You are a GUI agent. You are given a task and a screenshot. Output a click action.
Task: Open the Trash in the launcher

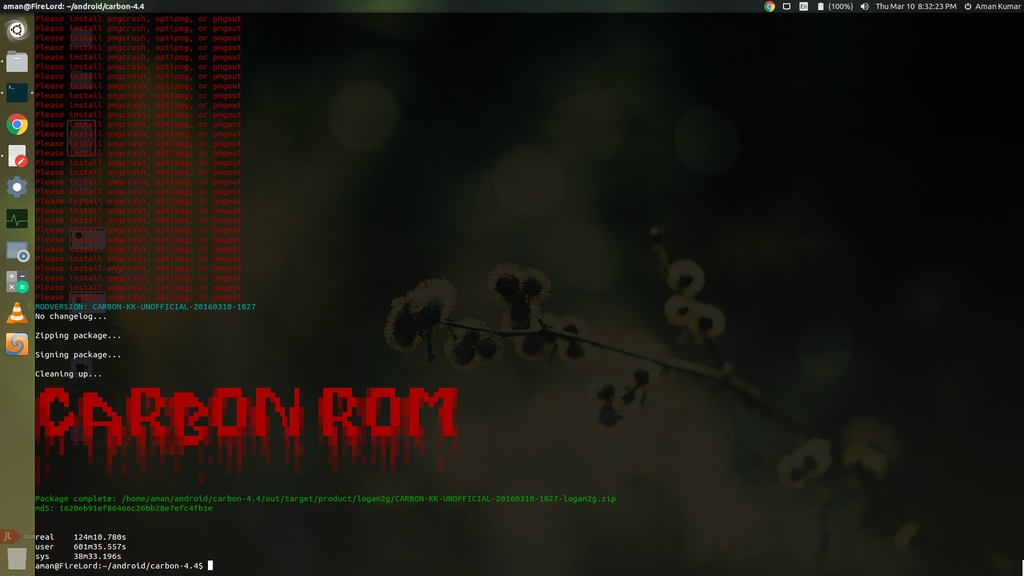click(16, 558)
